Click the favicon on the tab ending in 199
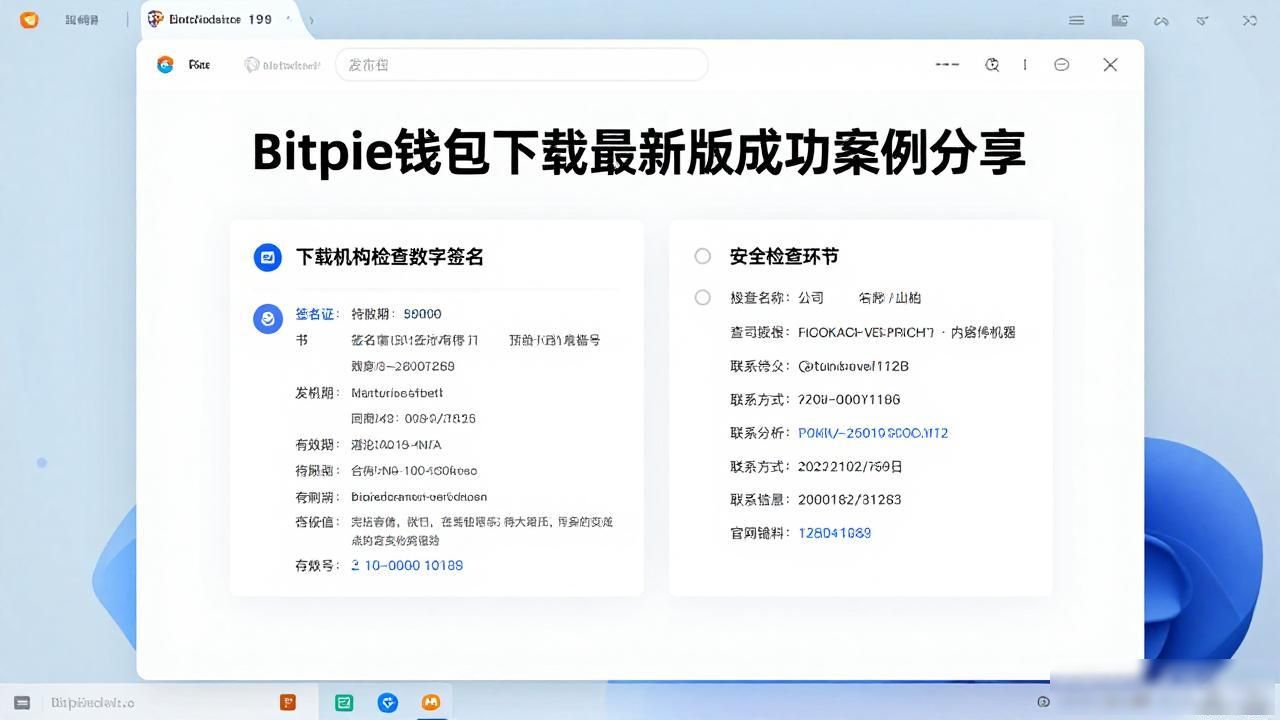The height and width of the screenshot is (720, 1280). (x=155, y=19)
